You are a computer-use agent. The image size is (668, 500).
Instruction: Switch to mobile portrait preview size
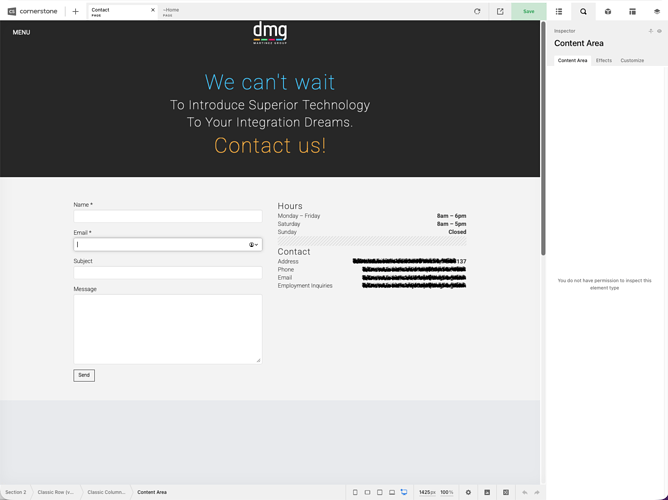(x=355, y=492)
